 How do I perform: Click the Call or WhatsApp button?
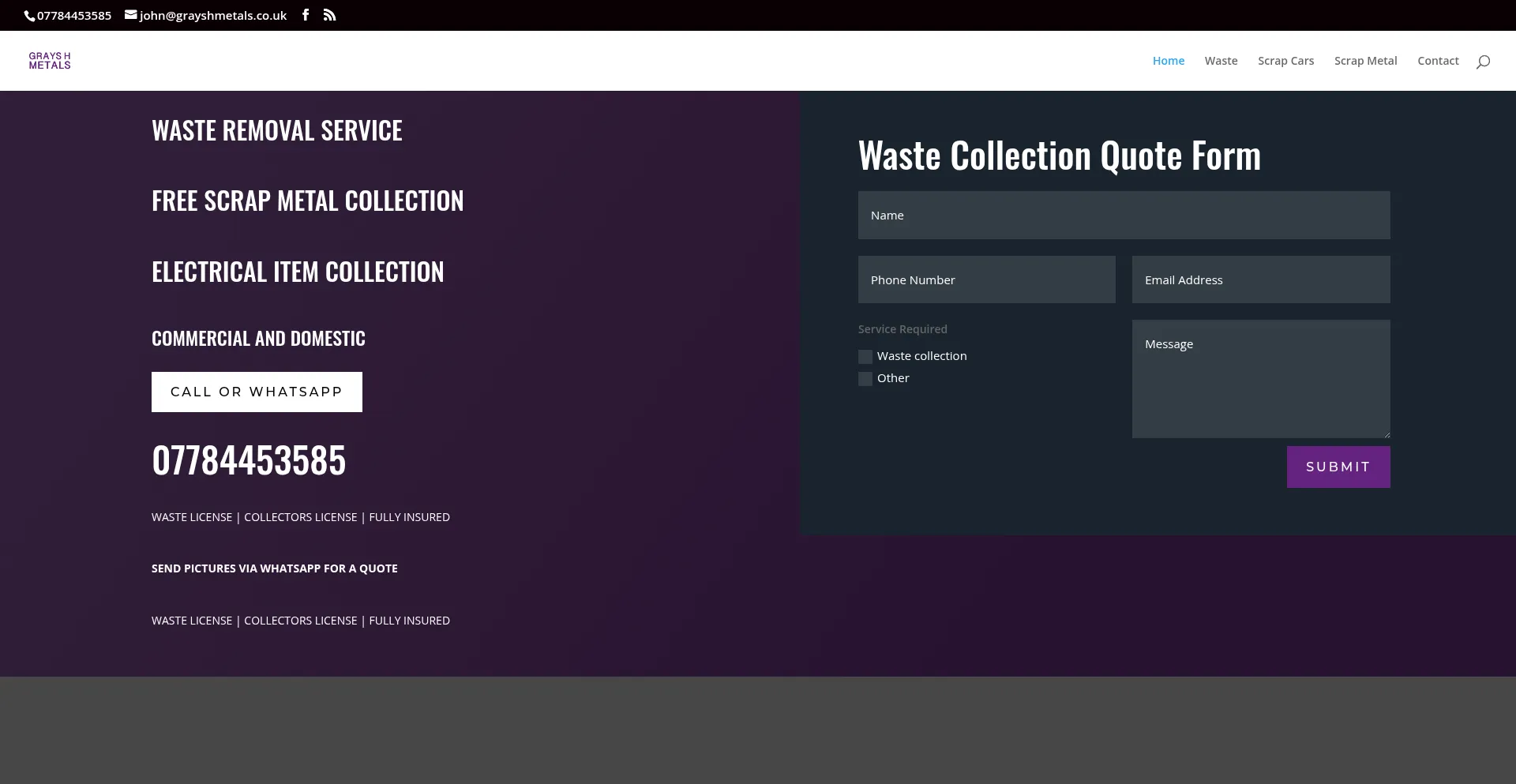(257, 392)
